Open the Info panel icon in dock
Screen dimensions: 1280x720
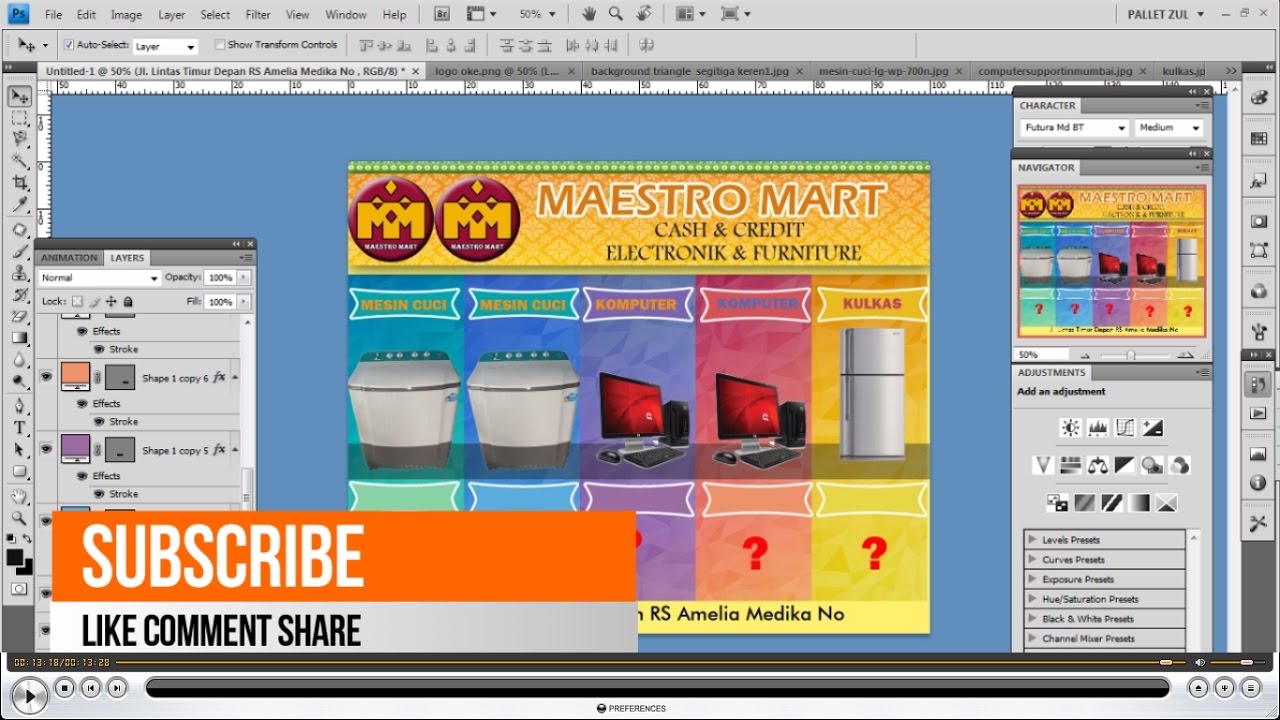pyautogui.click(x=1258, y=483)
